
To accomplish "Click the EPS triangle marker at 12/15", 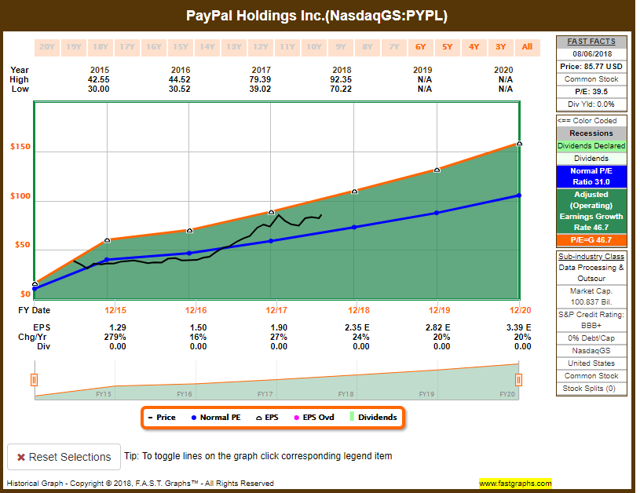I will click(107, 240).
